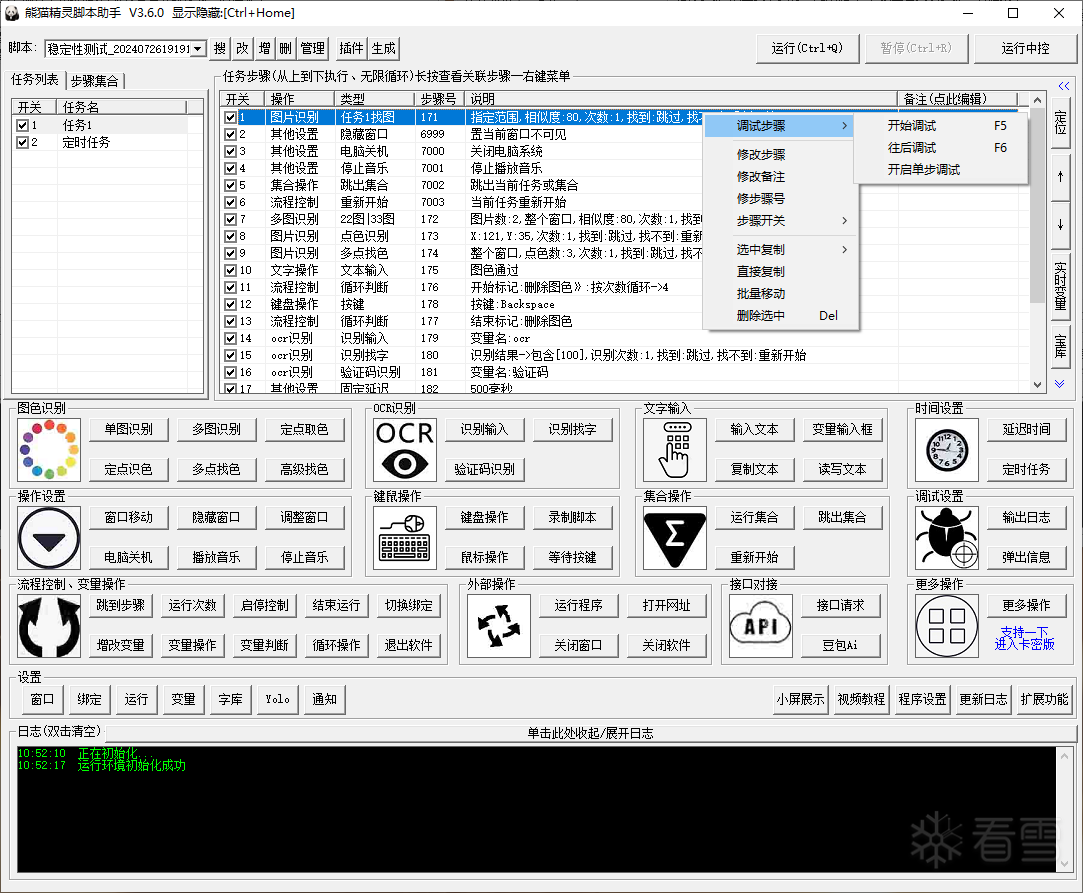This screenshot has height=893, width=1083.
Task: Click the log panel scrollbar down arrow
Action: (1064, 865)
